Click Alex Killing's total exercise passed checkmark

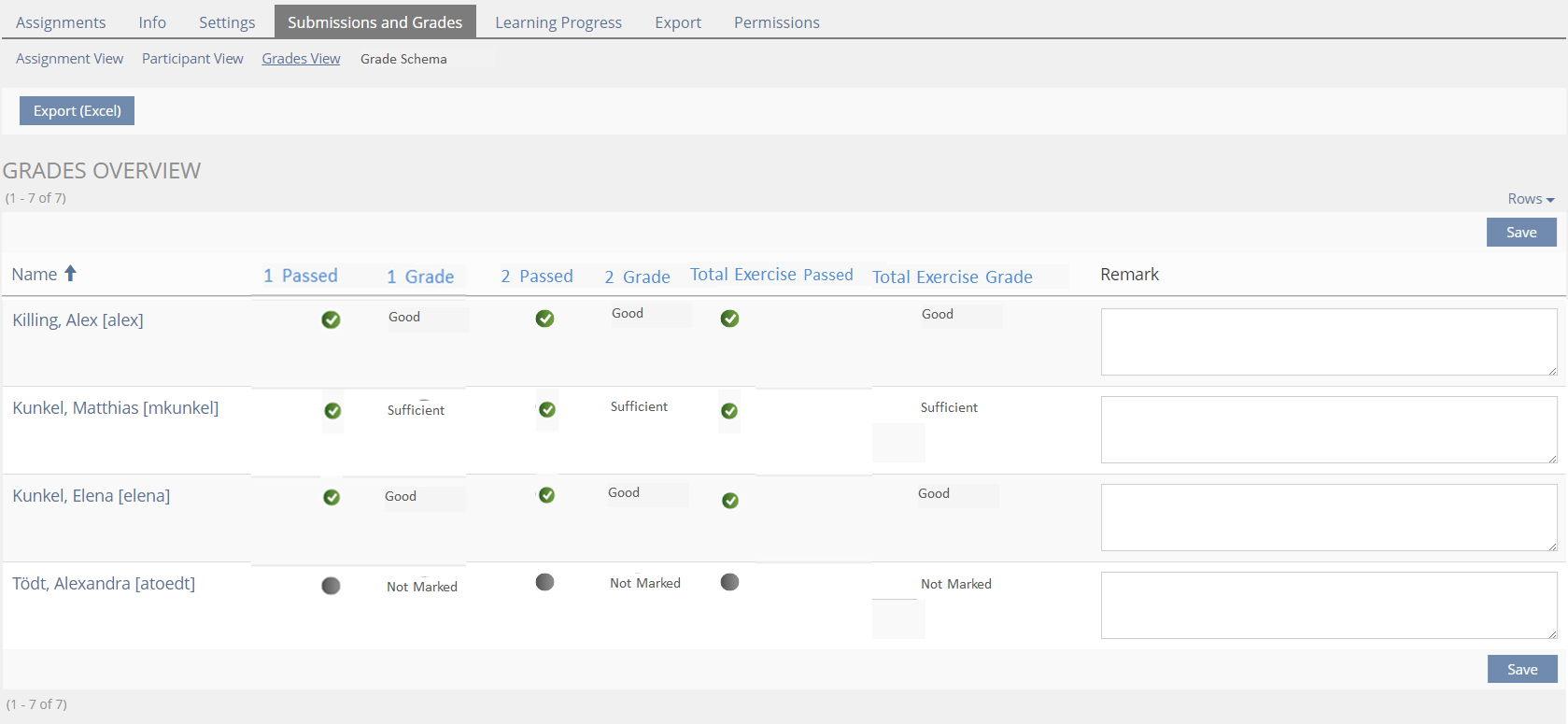tap(730, 319)
